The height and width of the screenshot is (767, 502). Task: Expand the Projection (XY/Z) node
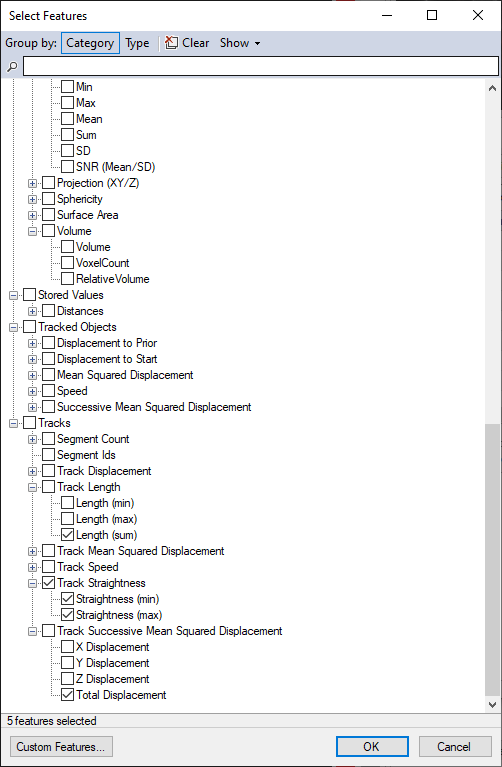[32, 183]
